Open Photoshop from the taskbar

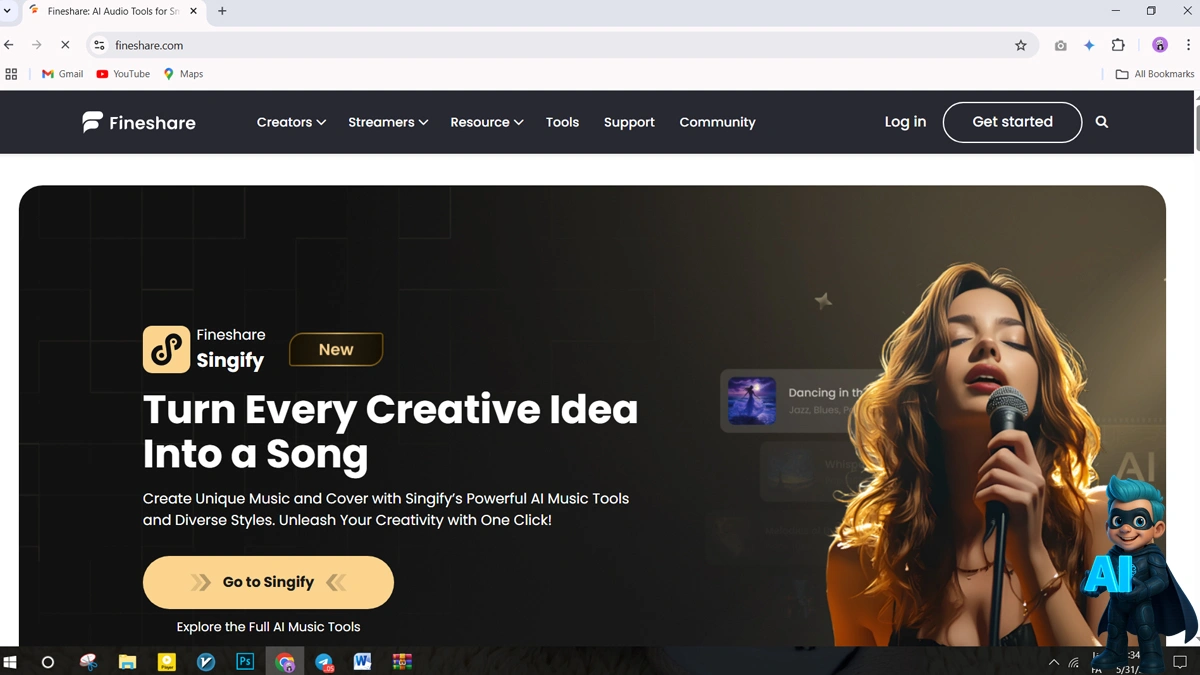pos(245,662)
